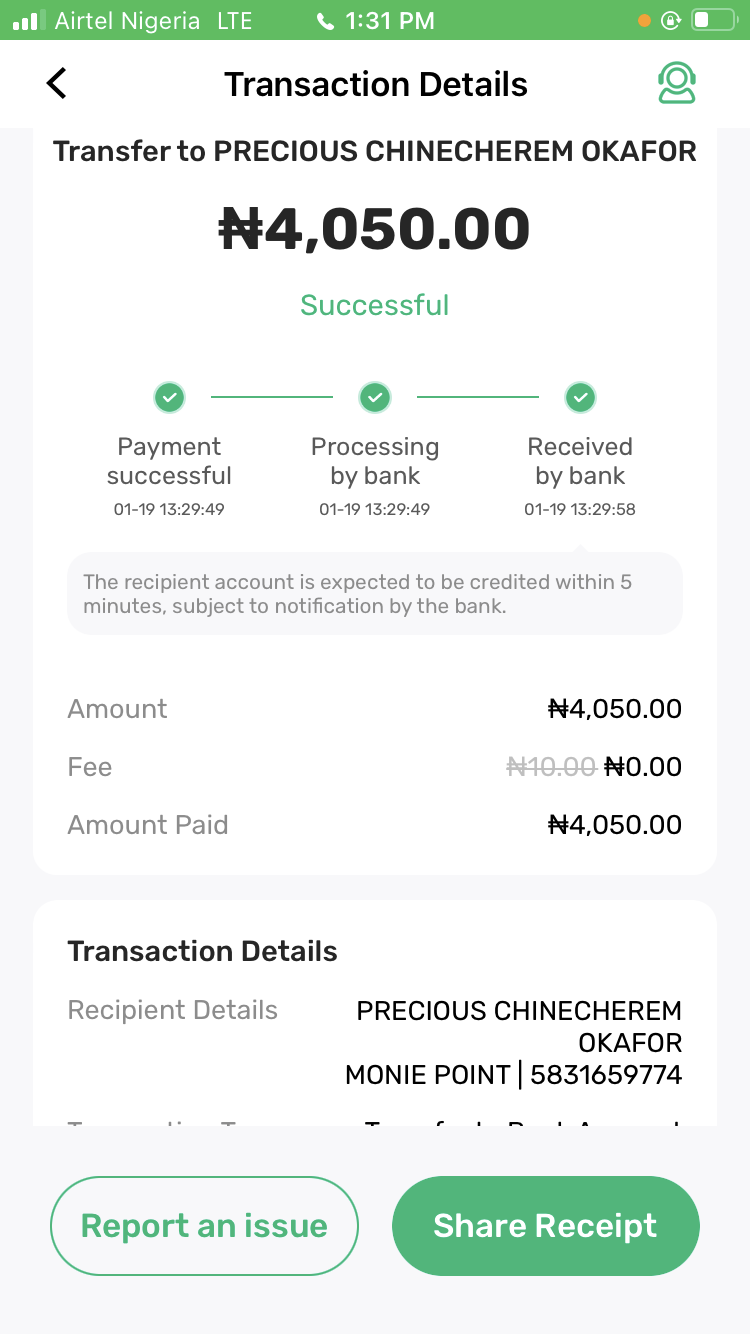This screenshot has height=1334, width=750.
Task: Tap the Transfer to PRECIOUS CHINECHEREM OKAFOR title
Action: (x=375, y=151)
